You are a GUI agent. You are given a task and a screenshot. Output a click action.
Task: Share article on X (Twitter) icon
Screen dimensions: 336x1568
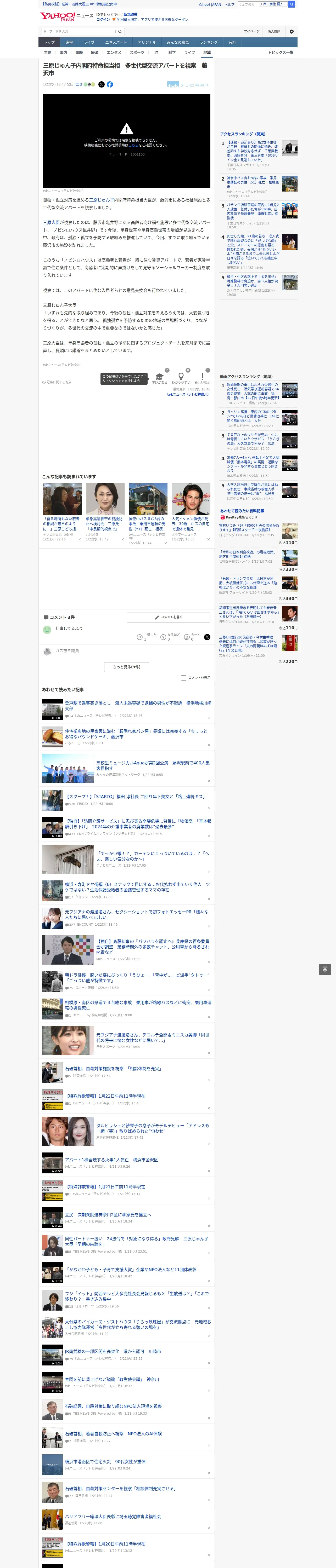click(x=101, y=85)
